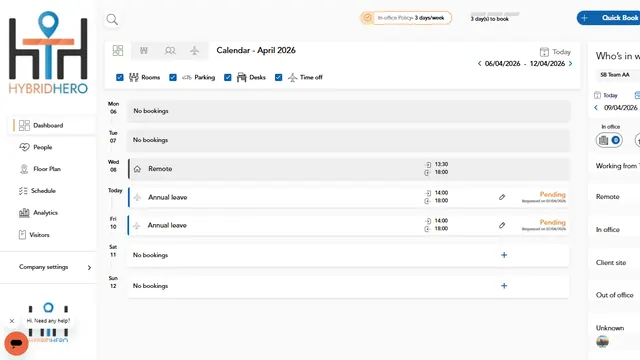The image size is (640, 360).
Task: Click the Today Annual leave airplane icon
Action: tap(138, 198)
